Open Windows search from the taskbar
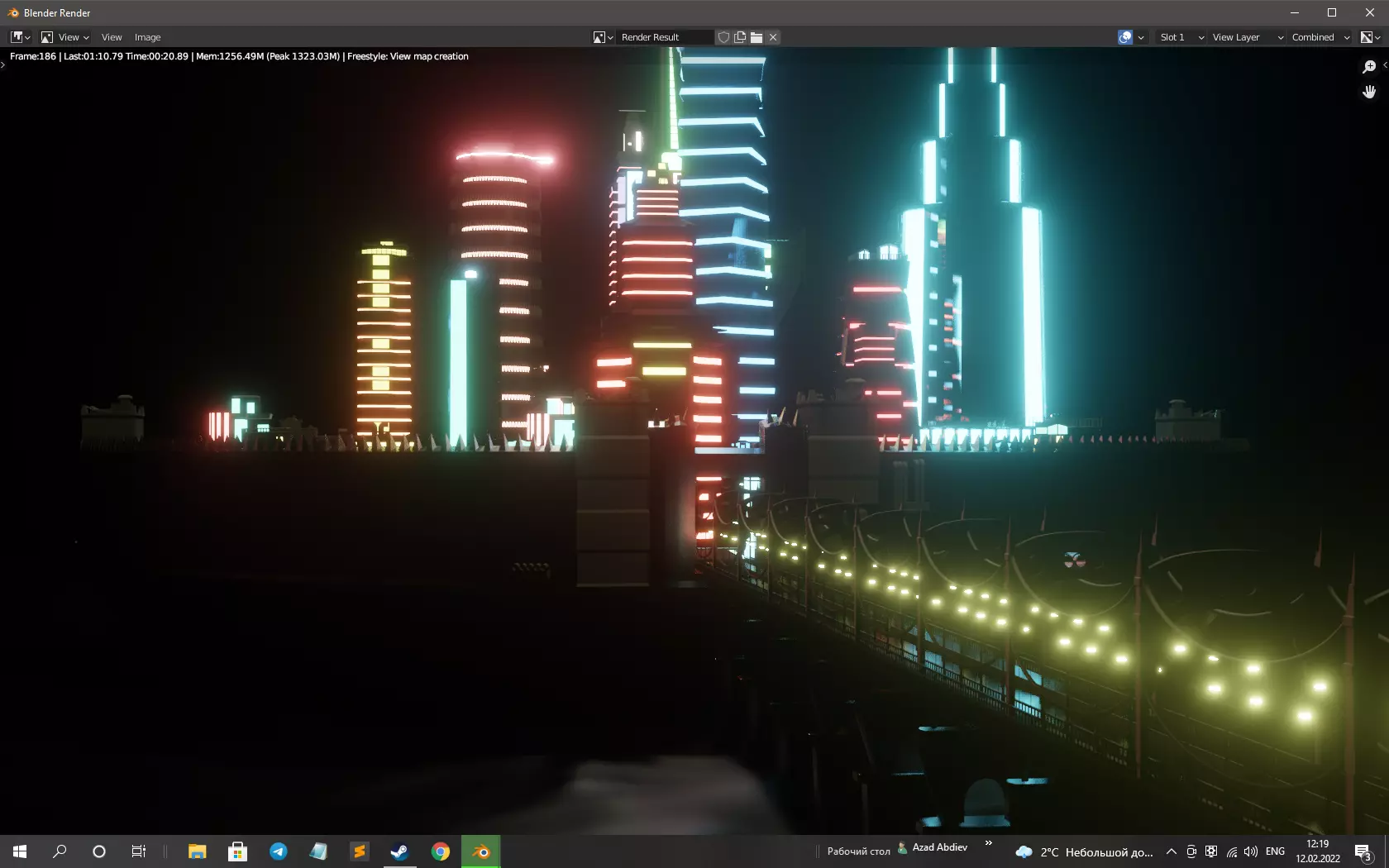Image resolution: width=1389 pixels, height=868 pixels. point(60,851)
